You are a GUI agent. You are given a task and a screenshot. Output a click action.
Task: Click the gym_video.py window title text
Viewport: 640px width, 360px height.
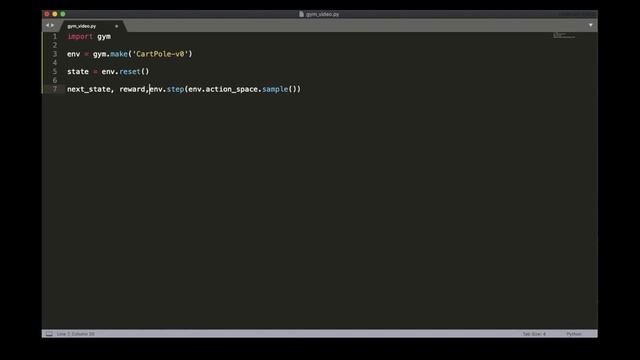pos(322,14)
